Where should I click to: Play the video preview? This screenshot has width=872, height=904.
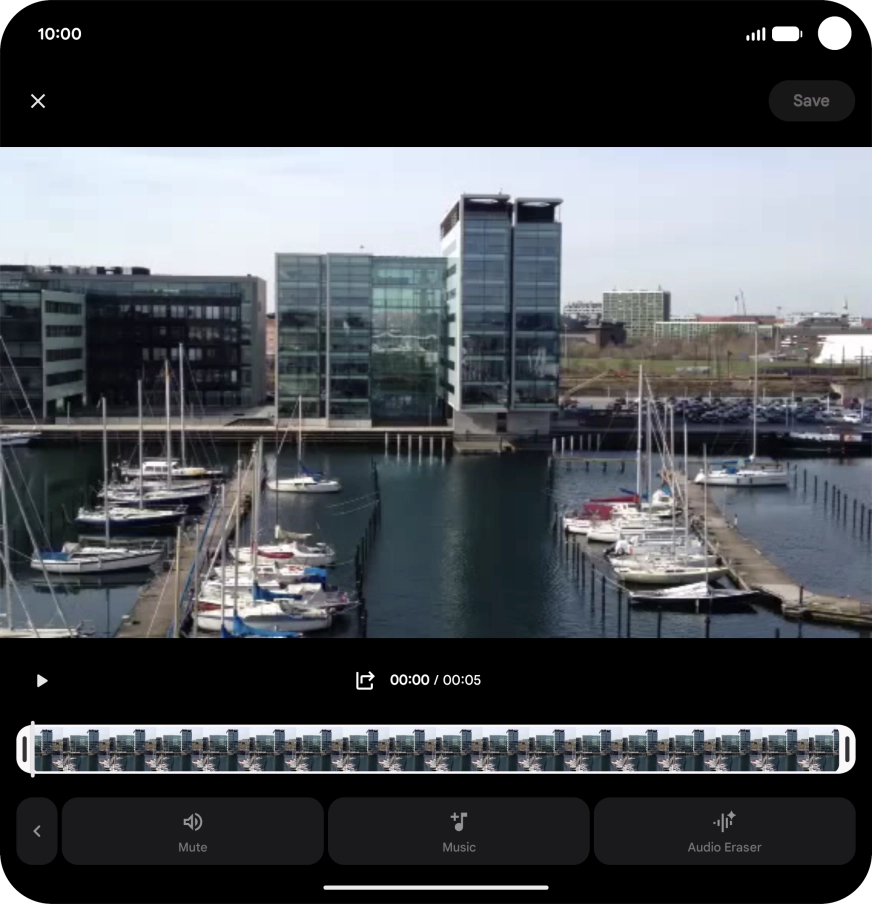[x=42, y=681]
